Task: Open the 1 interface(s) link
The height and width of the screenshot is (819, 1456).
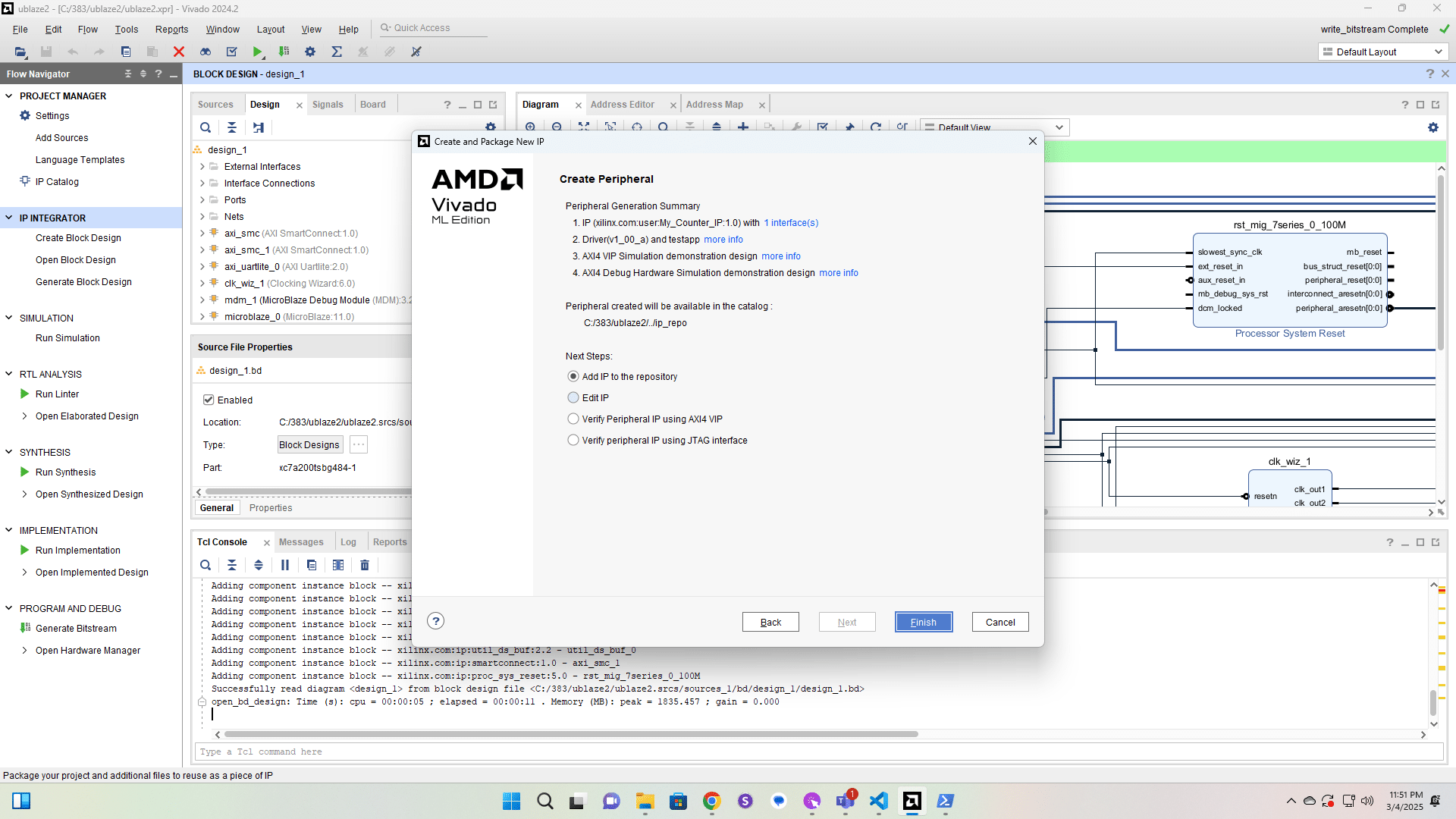Action: click(791, 223)
